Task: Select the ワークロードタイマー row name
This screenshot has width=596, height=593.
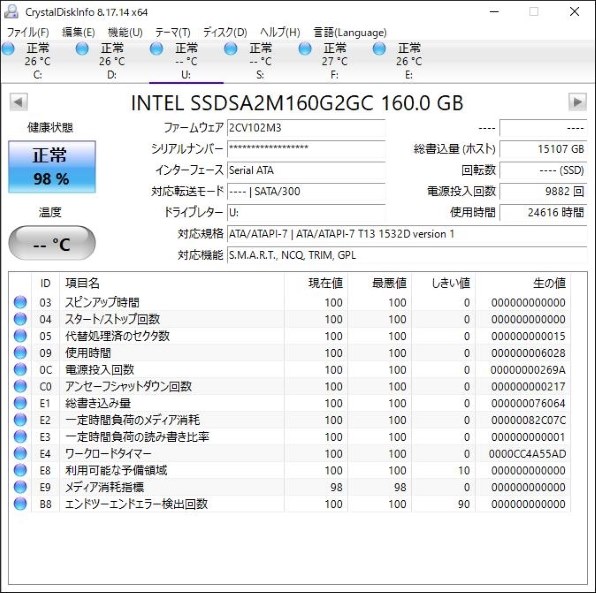Action: click(108, 453)
